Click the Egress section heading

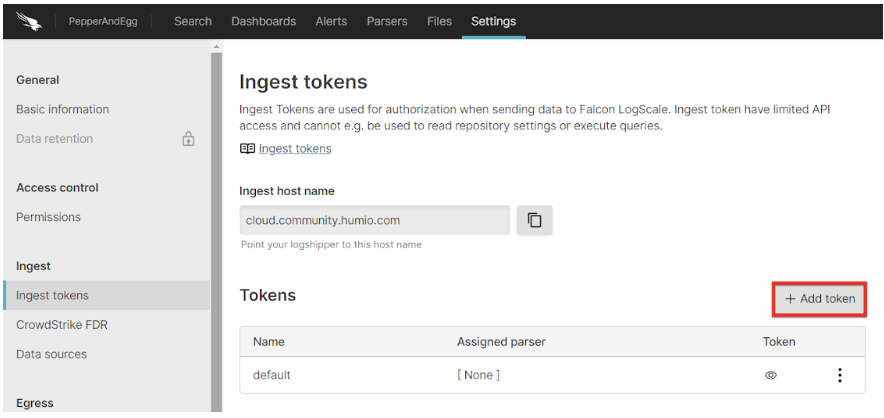pos(35,403)
